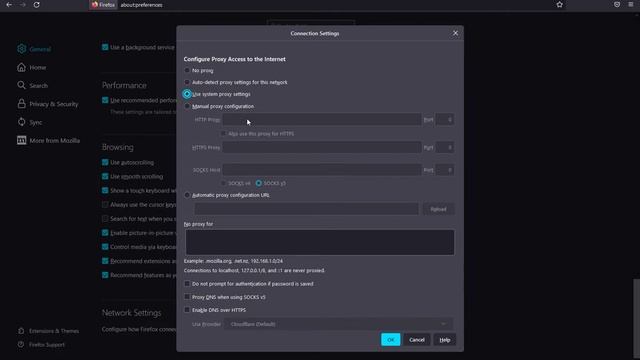Viewport: 640px width, 360px height.
Task: Click the HTTP Proxy port field
Action: [x=444, y=120]
